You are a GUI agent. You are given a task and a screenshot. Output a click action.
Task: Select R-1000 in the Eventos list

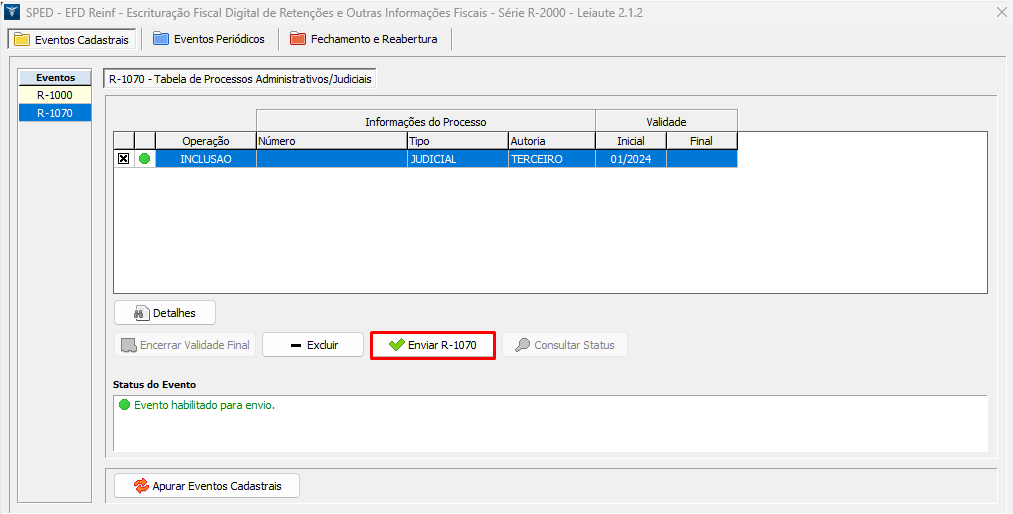(55, 95)
